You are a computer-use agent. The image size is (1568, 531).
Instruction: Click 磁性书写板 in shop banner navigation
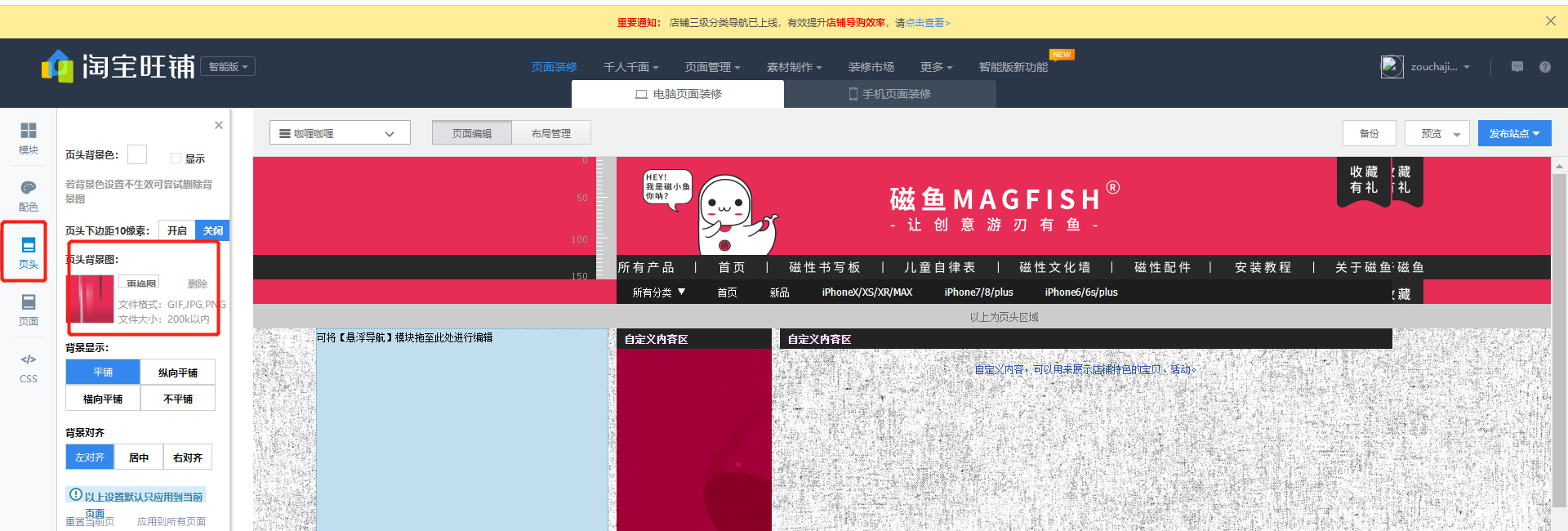(825, 267)
